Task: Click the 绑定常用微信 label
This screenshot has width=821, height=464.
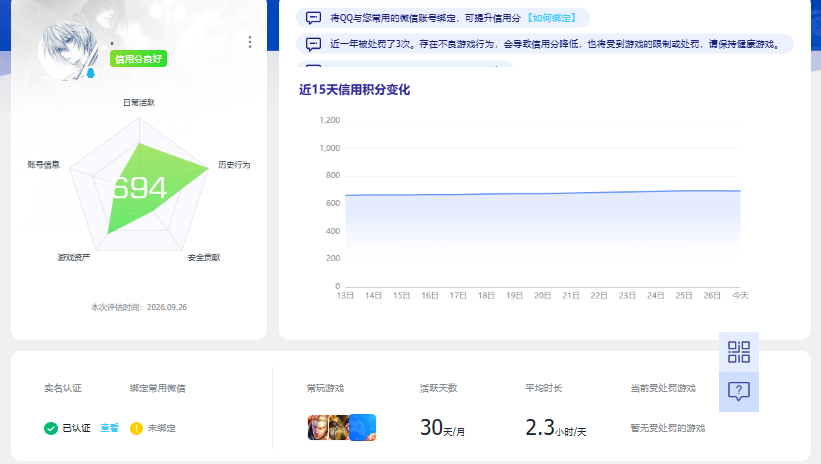Action: 158,388
